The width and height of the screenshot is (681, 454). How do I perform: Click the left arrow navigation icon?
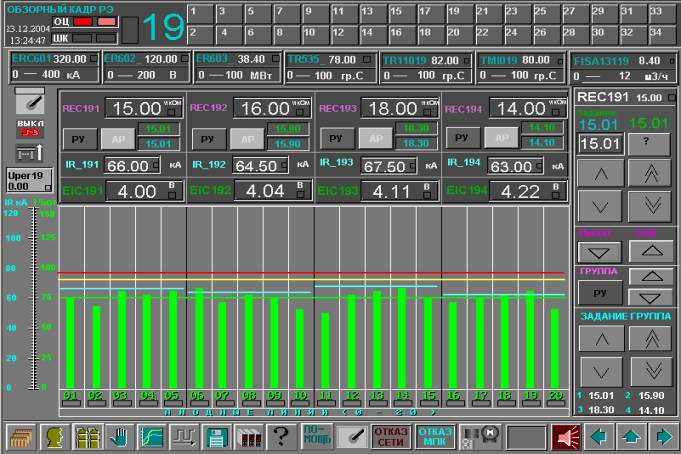click(x=599, y=437)
